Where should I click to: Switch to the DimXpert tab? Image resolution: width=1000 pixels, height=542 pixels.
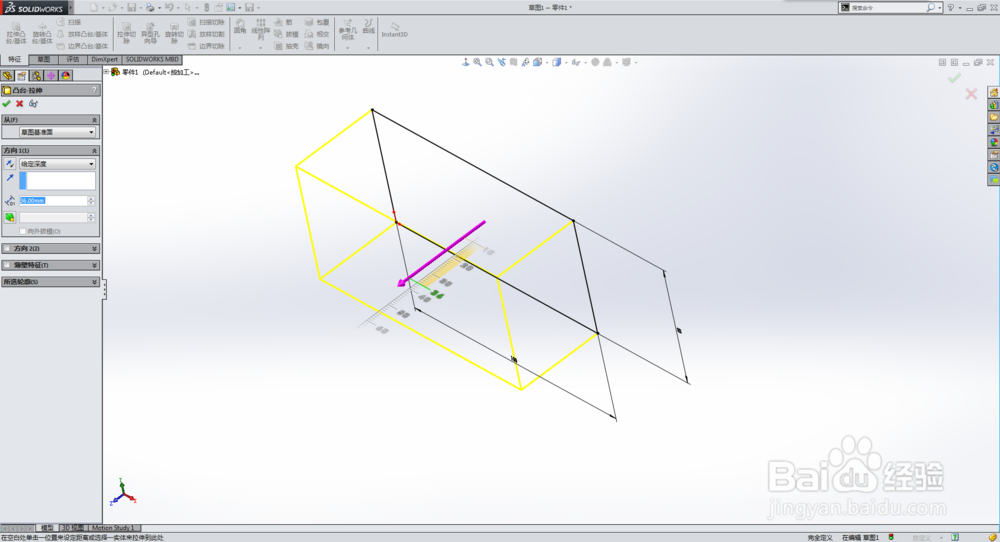[105, 59]
